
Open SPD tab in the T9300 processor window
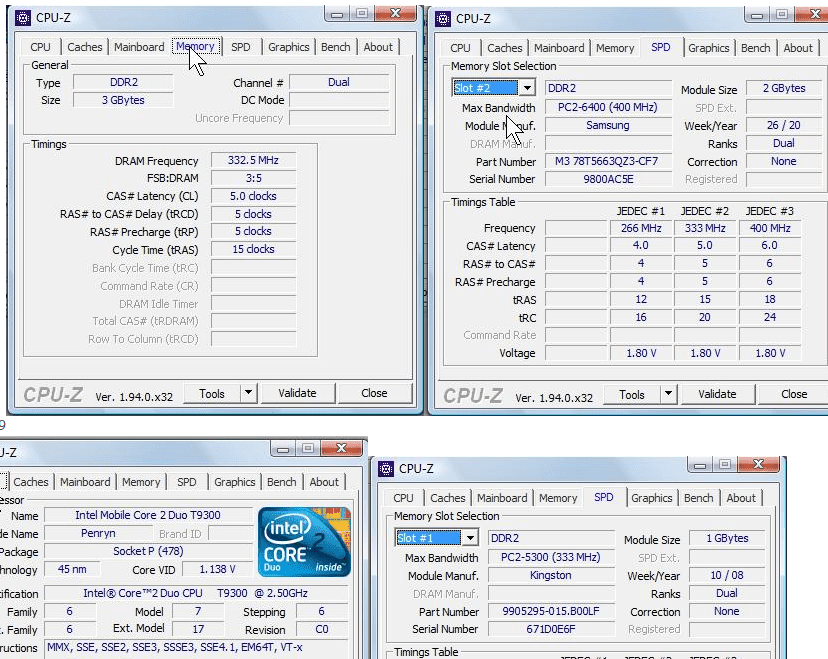point(186,482)
